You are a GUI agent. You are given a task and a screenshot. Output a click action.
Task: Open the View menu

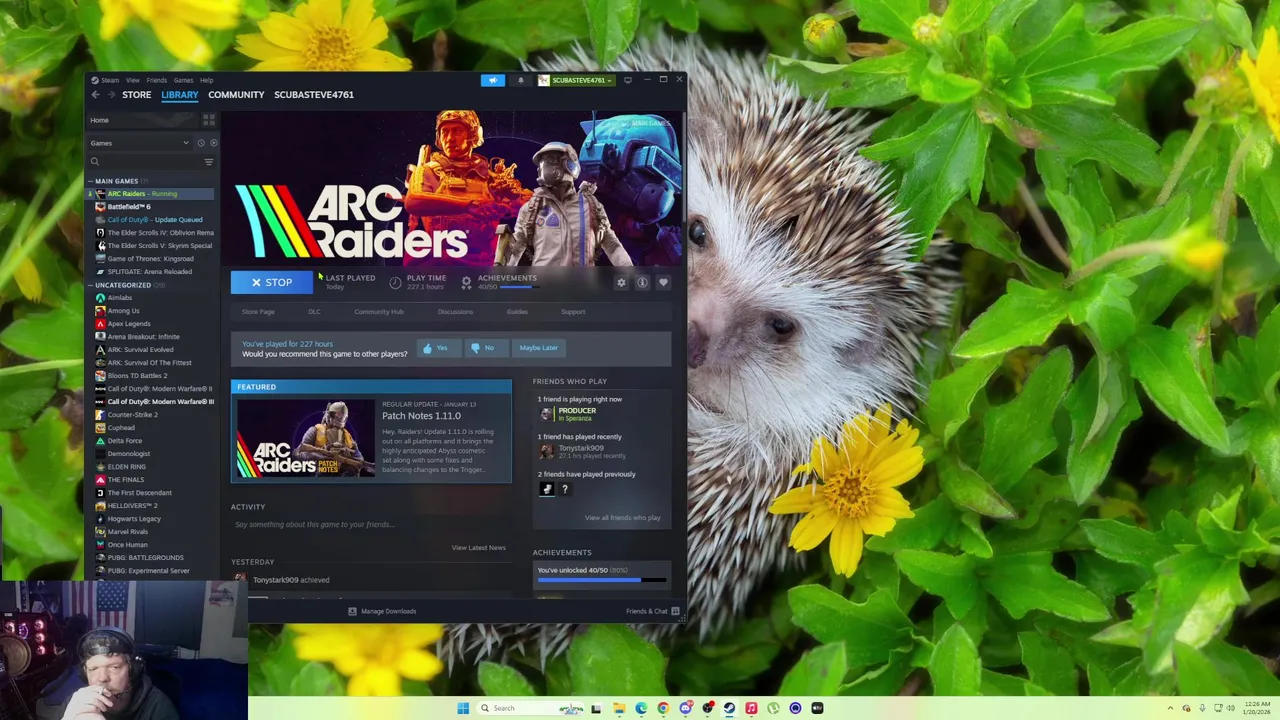[132, 80]
